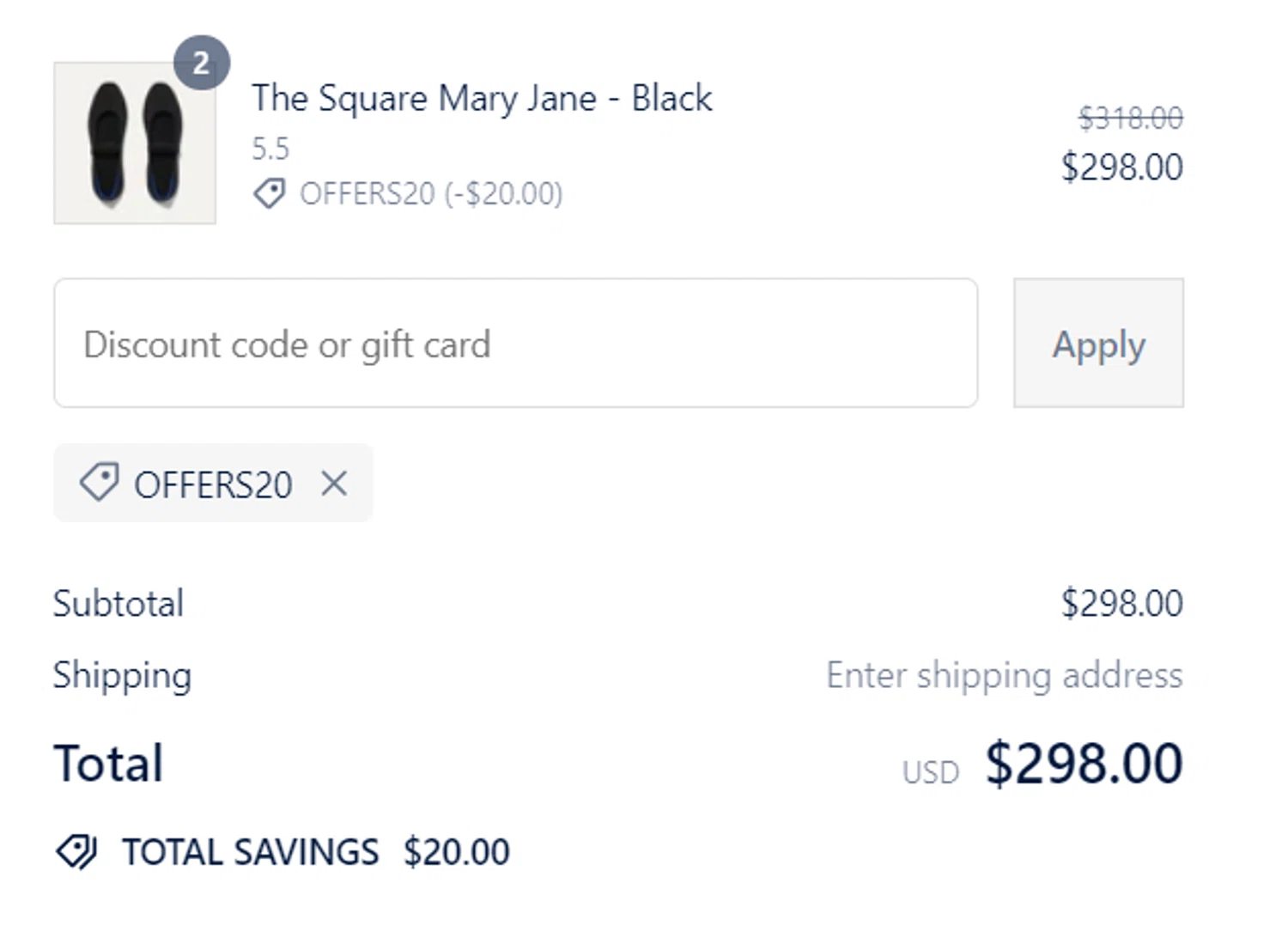Image resolution: width=1288 pixels, height=944 pixels.
Task: Click the quantity badge showing 2
Action: pos(201,63)
